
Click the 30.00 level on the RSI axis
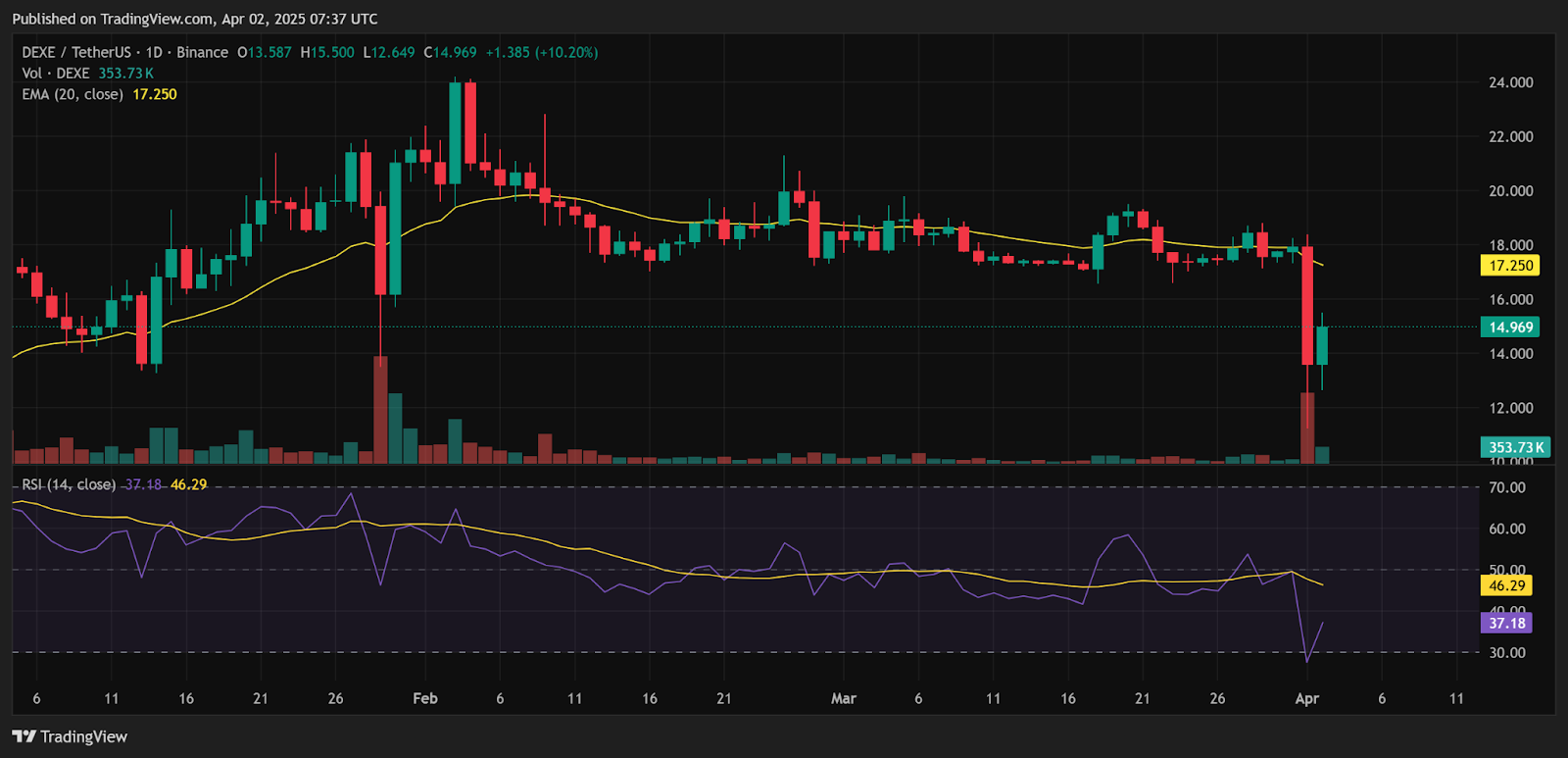[x=1506, y=652]
